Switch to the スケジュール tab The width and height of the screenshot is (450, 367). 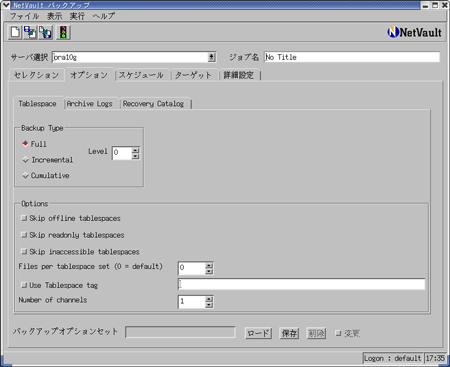point(141,75)
